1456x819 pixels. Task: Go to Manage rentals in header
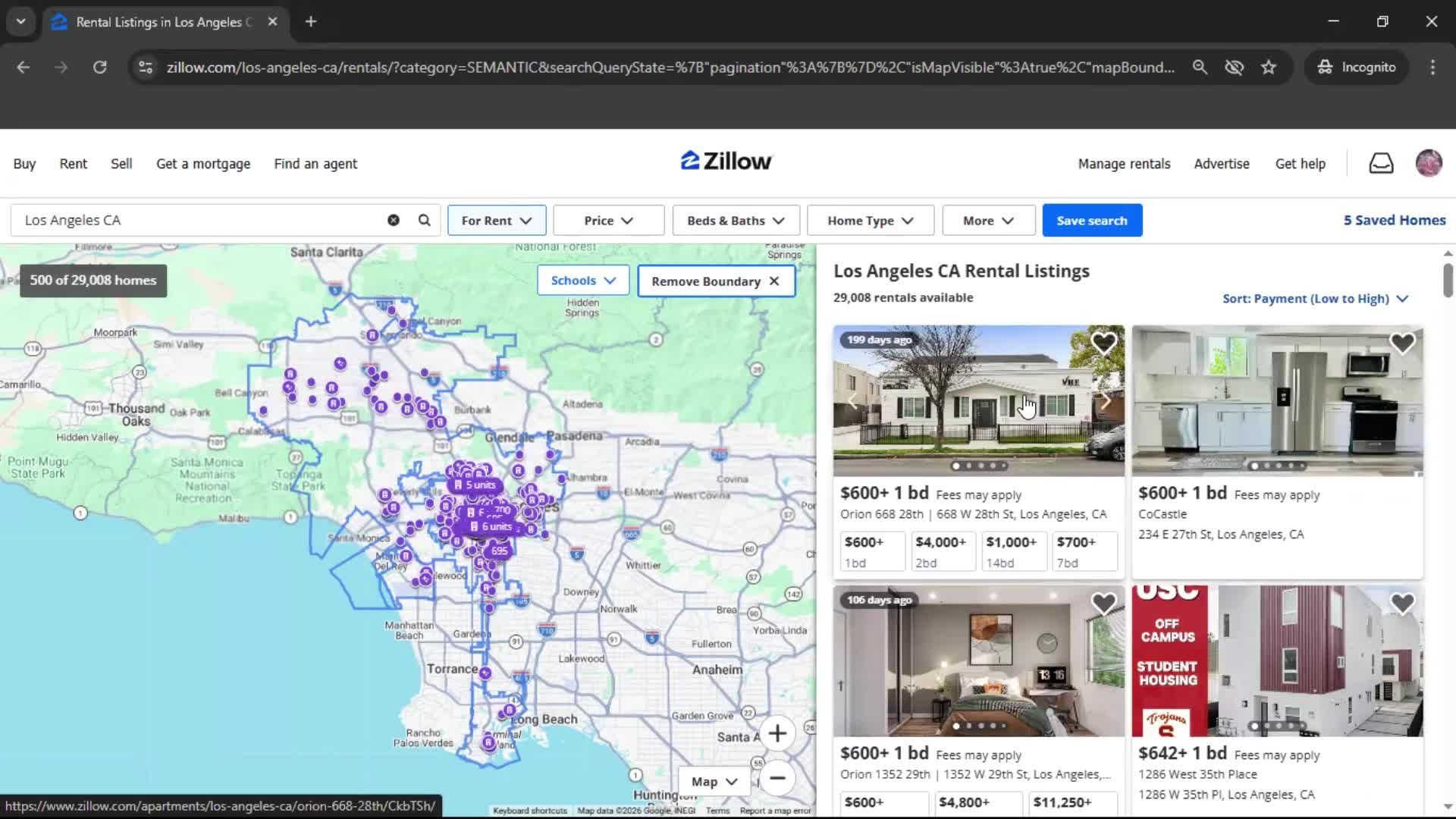1124,164
